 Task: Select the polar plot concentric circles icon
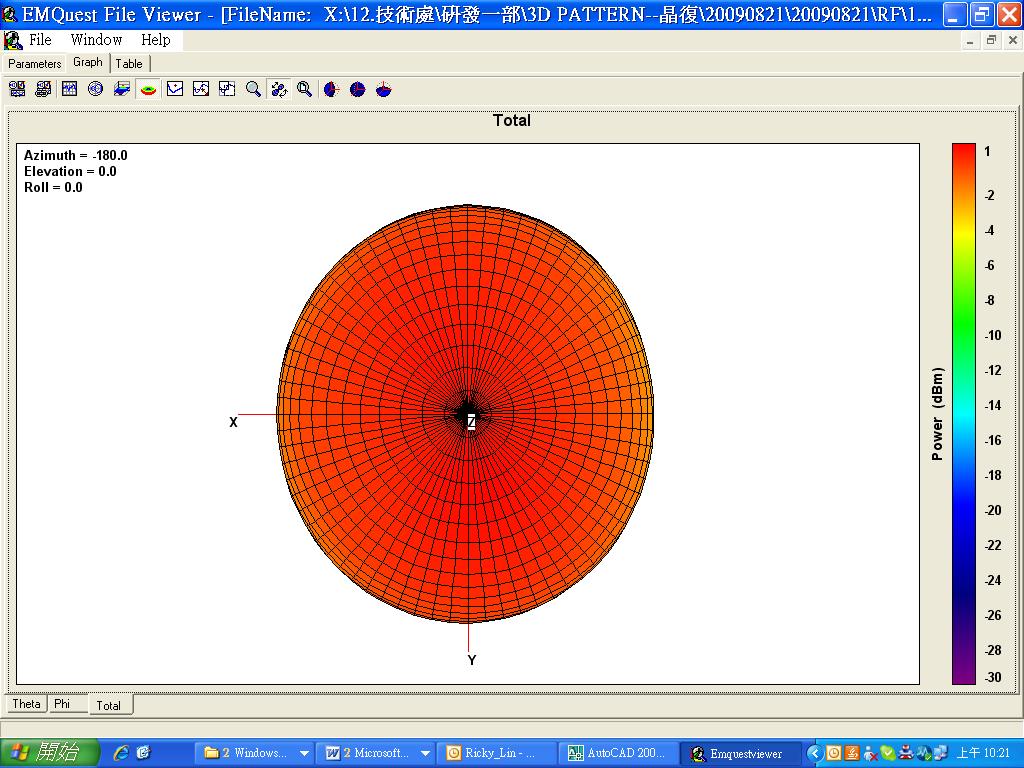pyautogui.click(x=96, y=89)
